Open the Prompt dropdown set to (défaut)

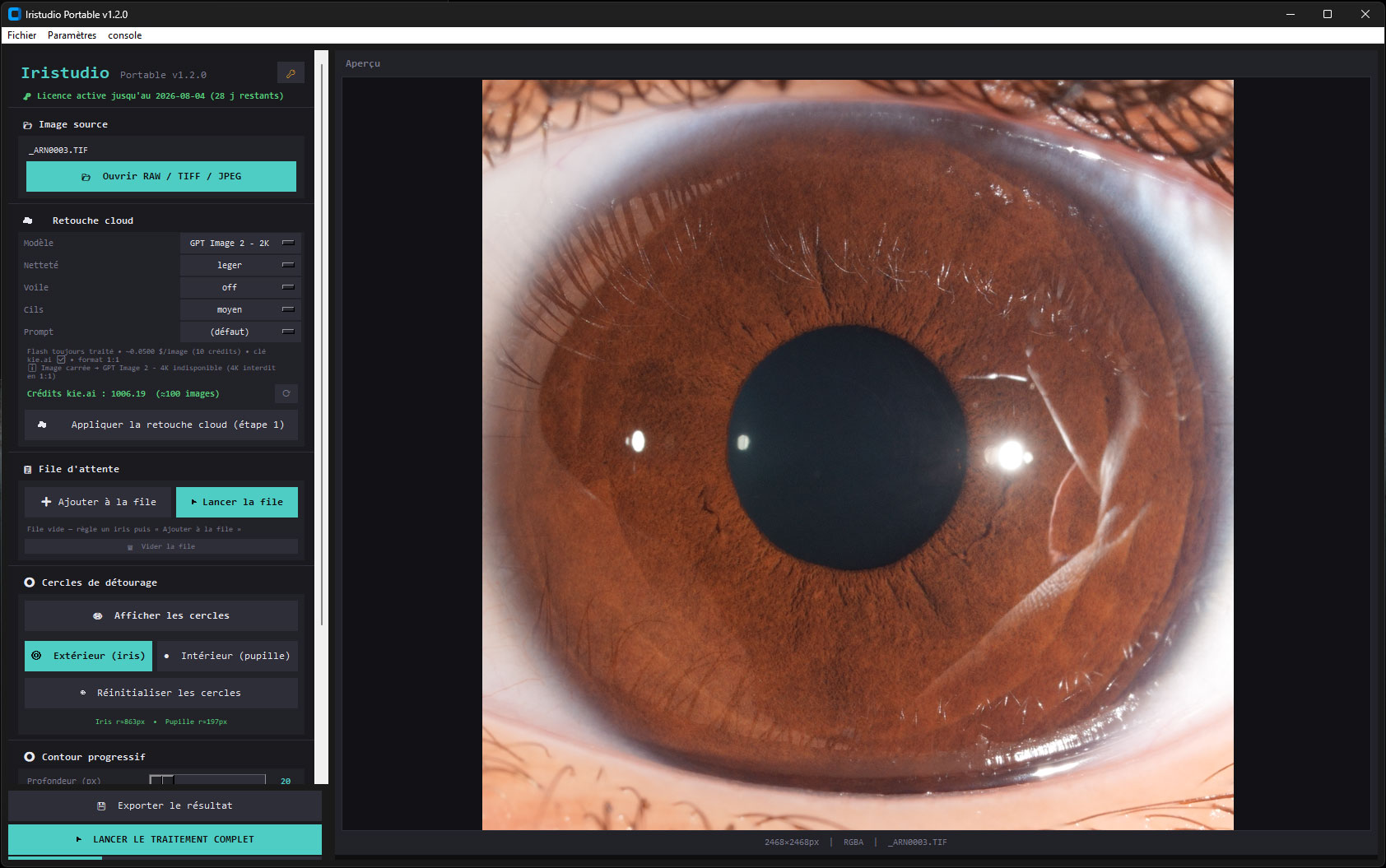[x=240, y=332]
